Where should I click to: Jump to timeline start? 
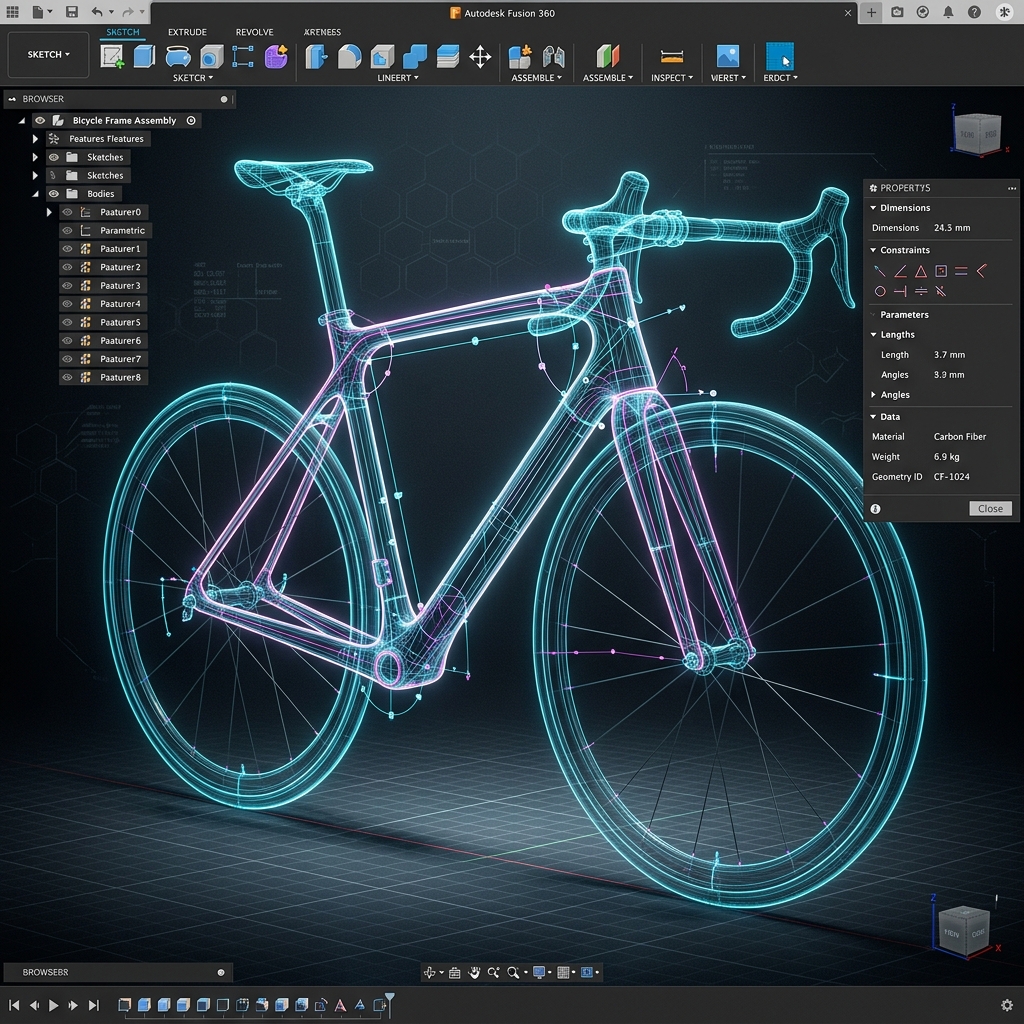[14, 1005]
